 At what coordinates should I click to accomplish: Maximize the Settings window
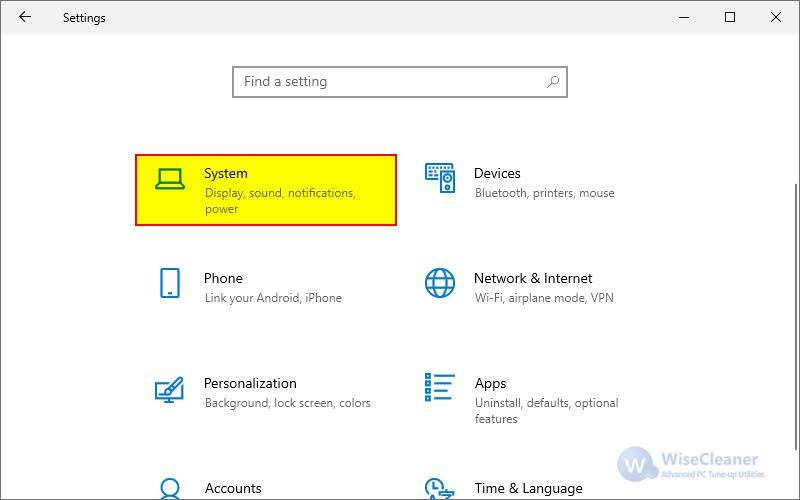coord(730,17)
